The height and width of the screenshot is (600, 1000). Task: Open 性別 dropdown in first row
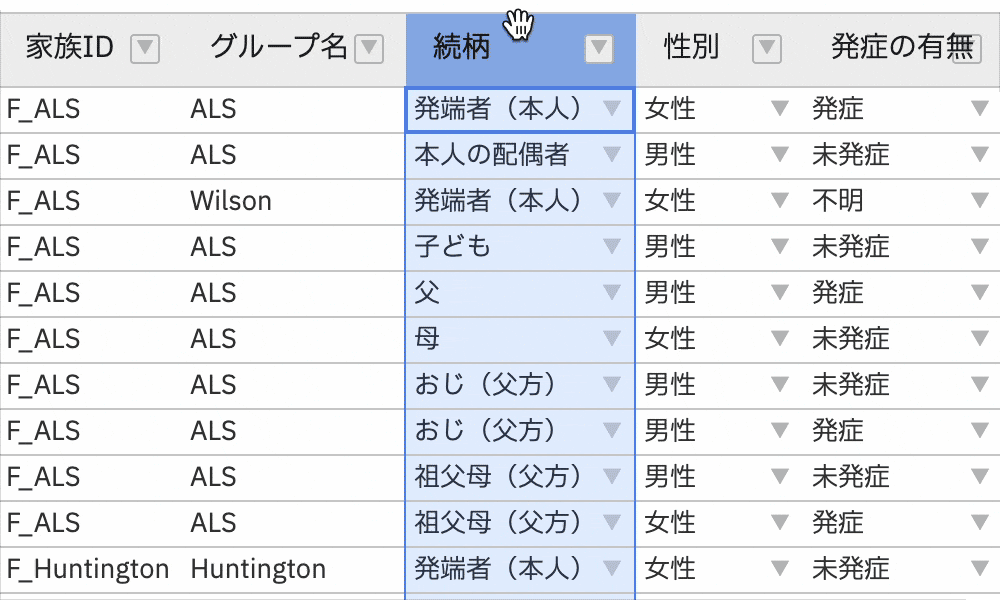tap(780, 109)
